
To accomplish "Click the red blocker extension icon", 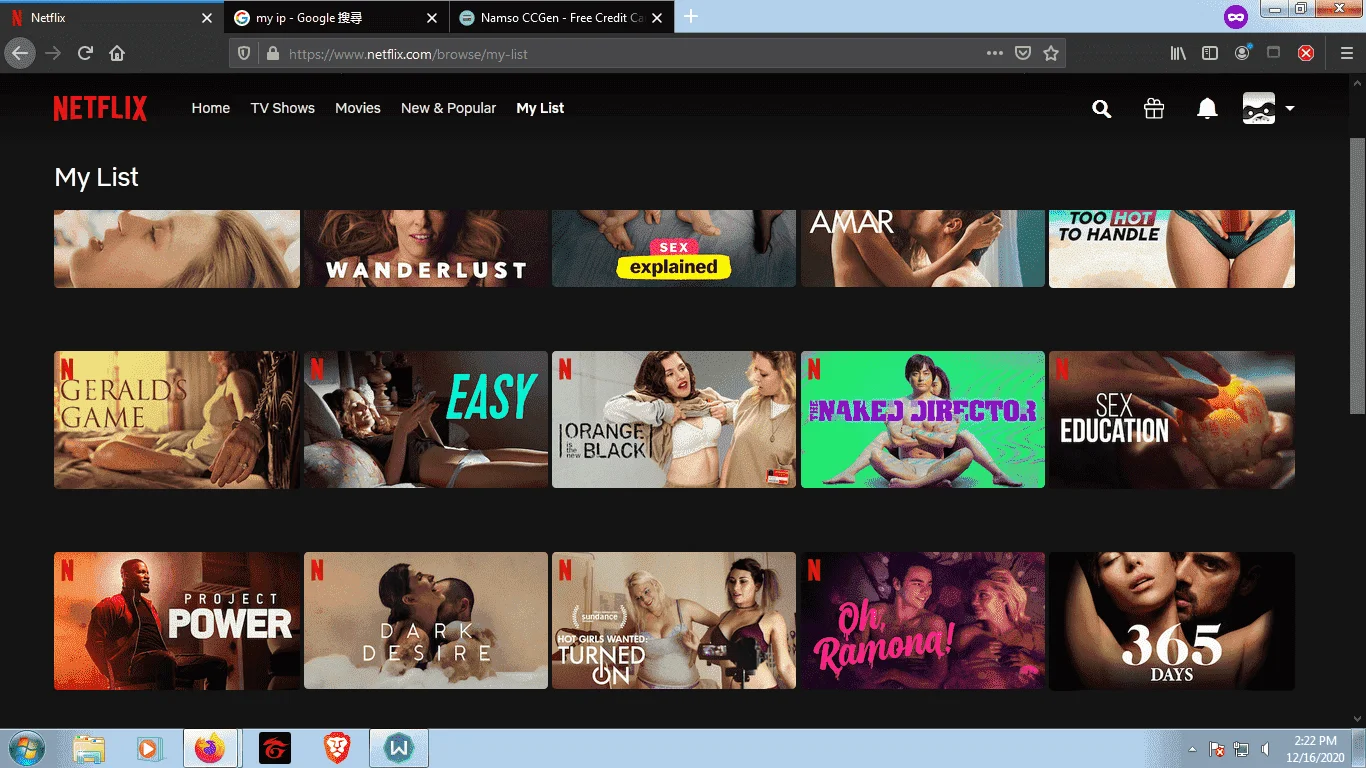I will [1305, 54].
